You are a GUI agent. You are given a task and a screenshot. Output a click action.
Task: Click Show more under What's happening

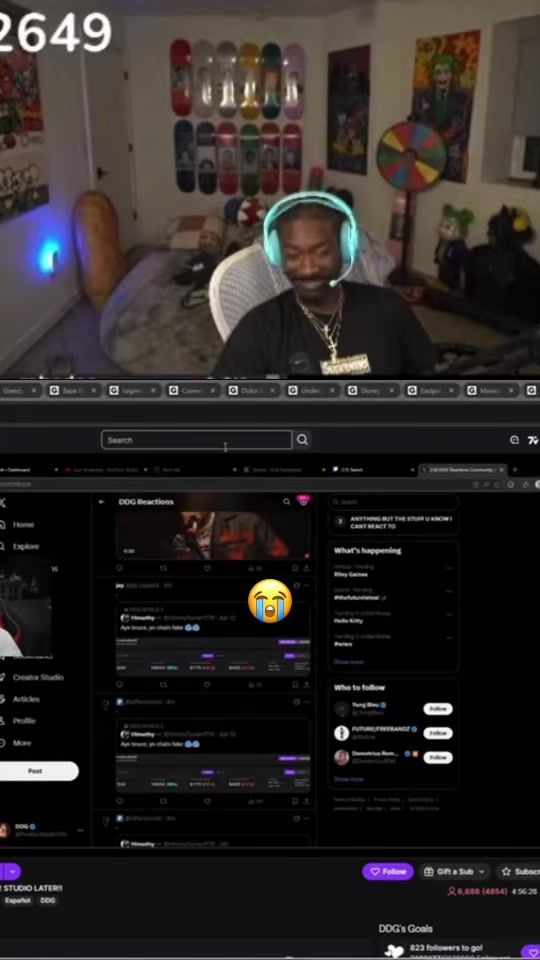(349, 662)
